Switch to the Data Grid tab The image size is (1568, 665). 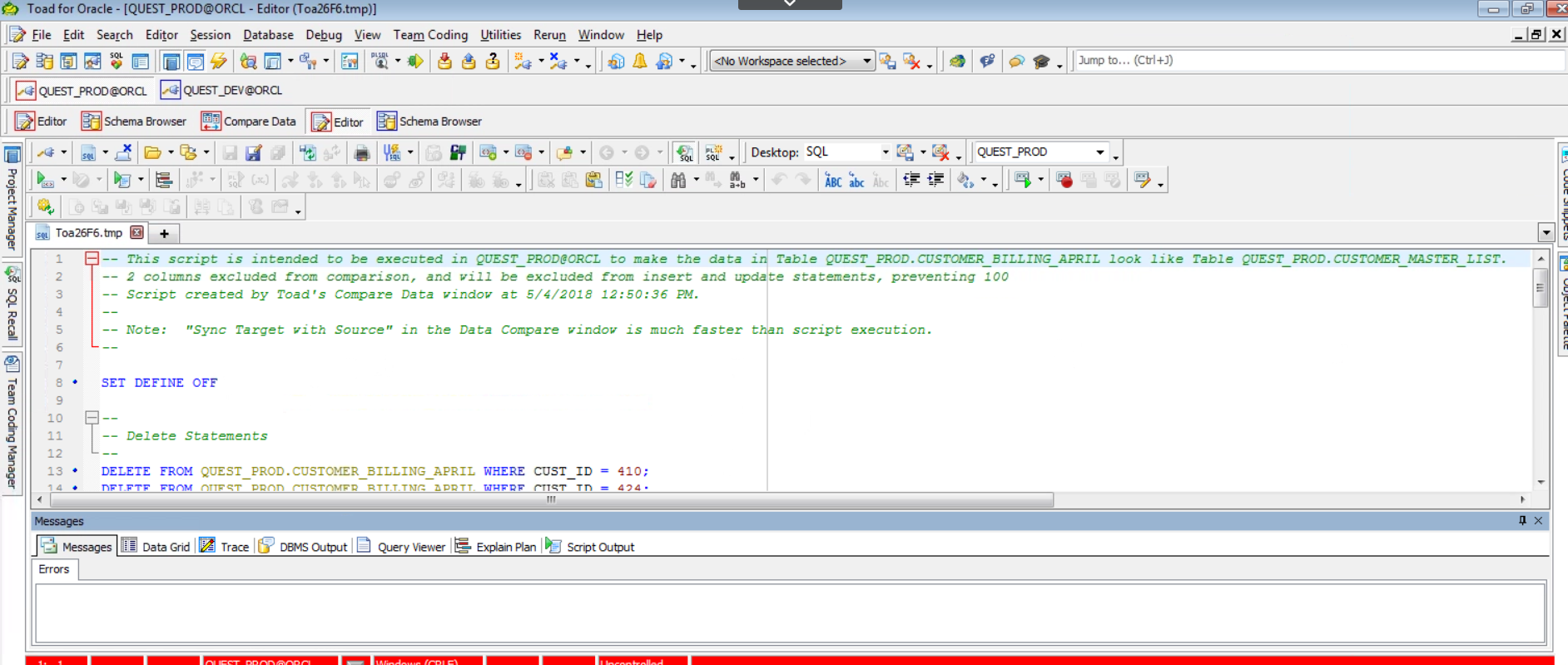tap(156, 547)
